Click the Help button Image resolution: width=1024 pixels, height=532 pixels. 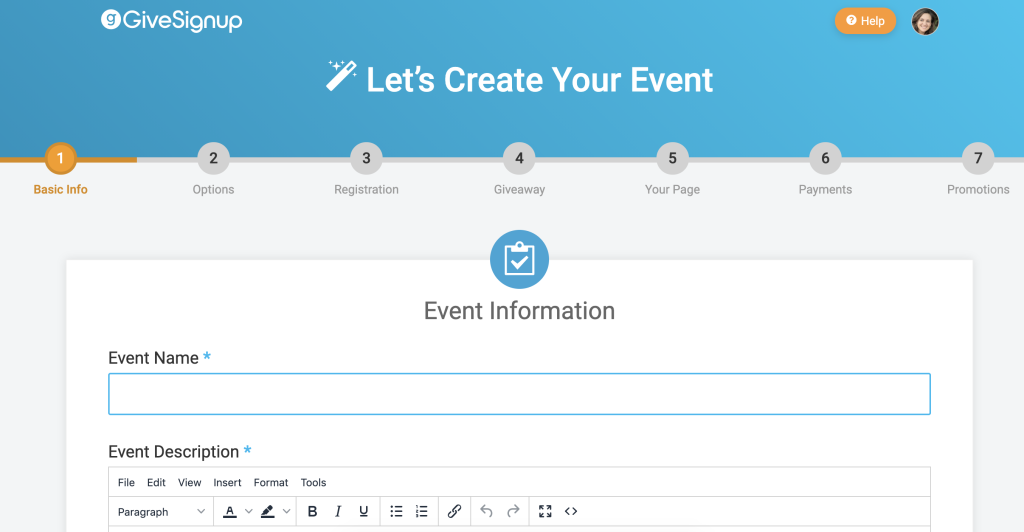(865, 21)
